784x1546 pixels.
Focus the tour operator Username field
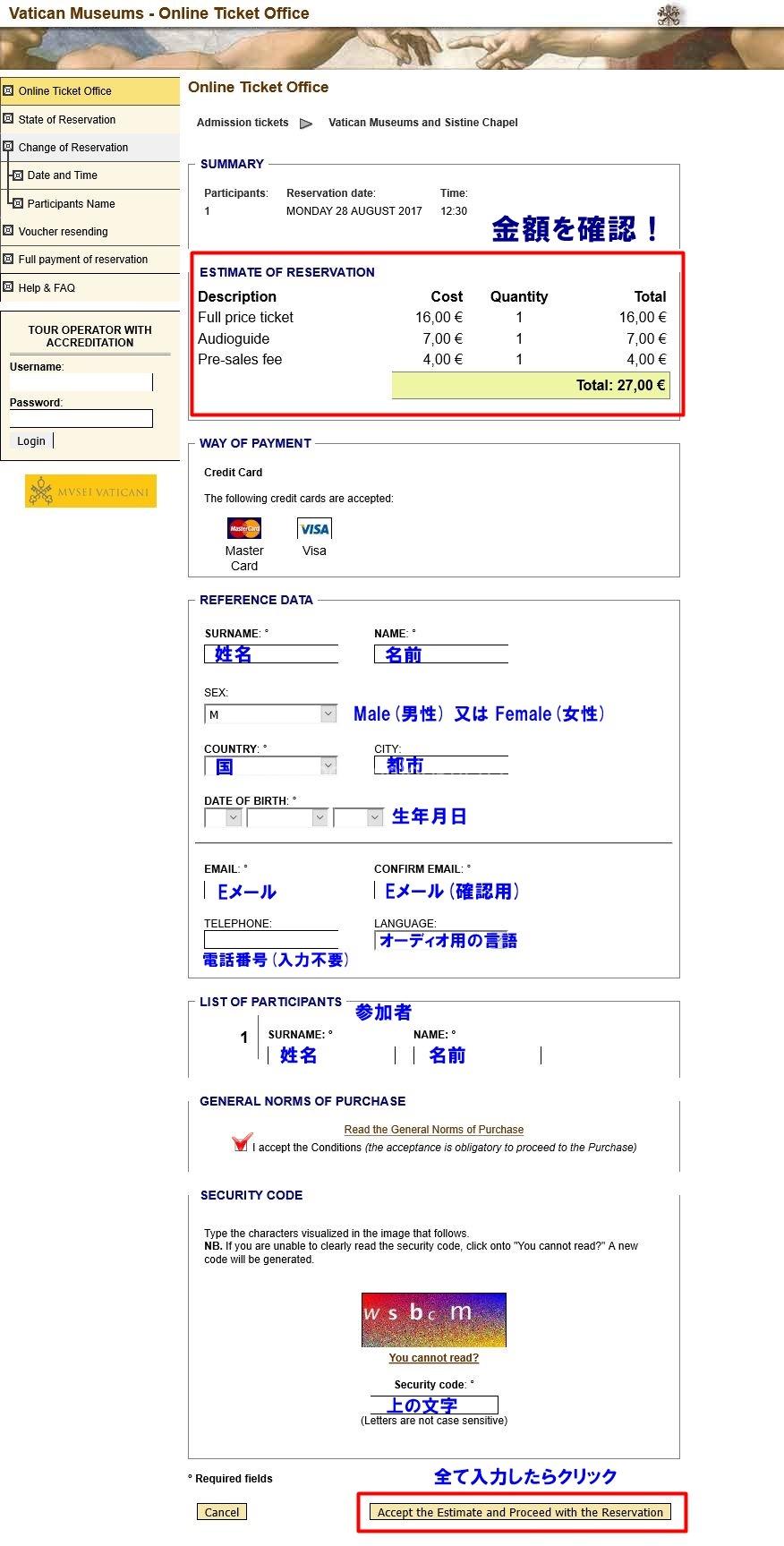[x=81, y=382]
